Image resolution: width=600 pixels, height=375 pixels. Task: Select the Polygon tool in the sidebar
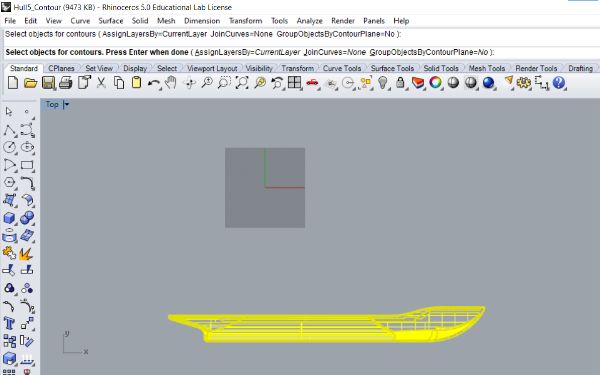click(x=9, y=183)
